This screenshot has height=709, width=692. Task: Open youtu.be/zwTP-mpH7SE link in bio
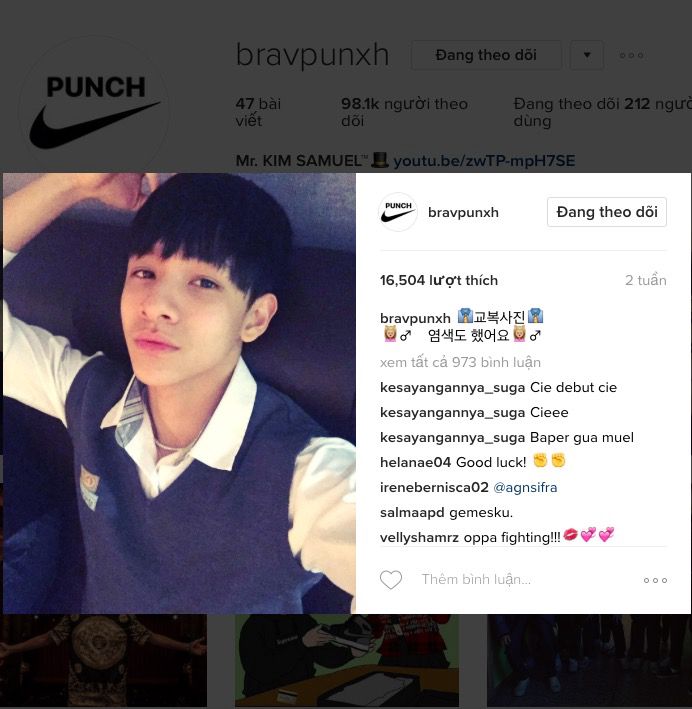click(x=484, y=161)
